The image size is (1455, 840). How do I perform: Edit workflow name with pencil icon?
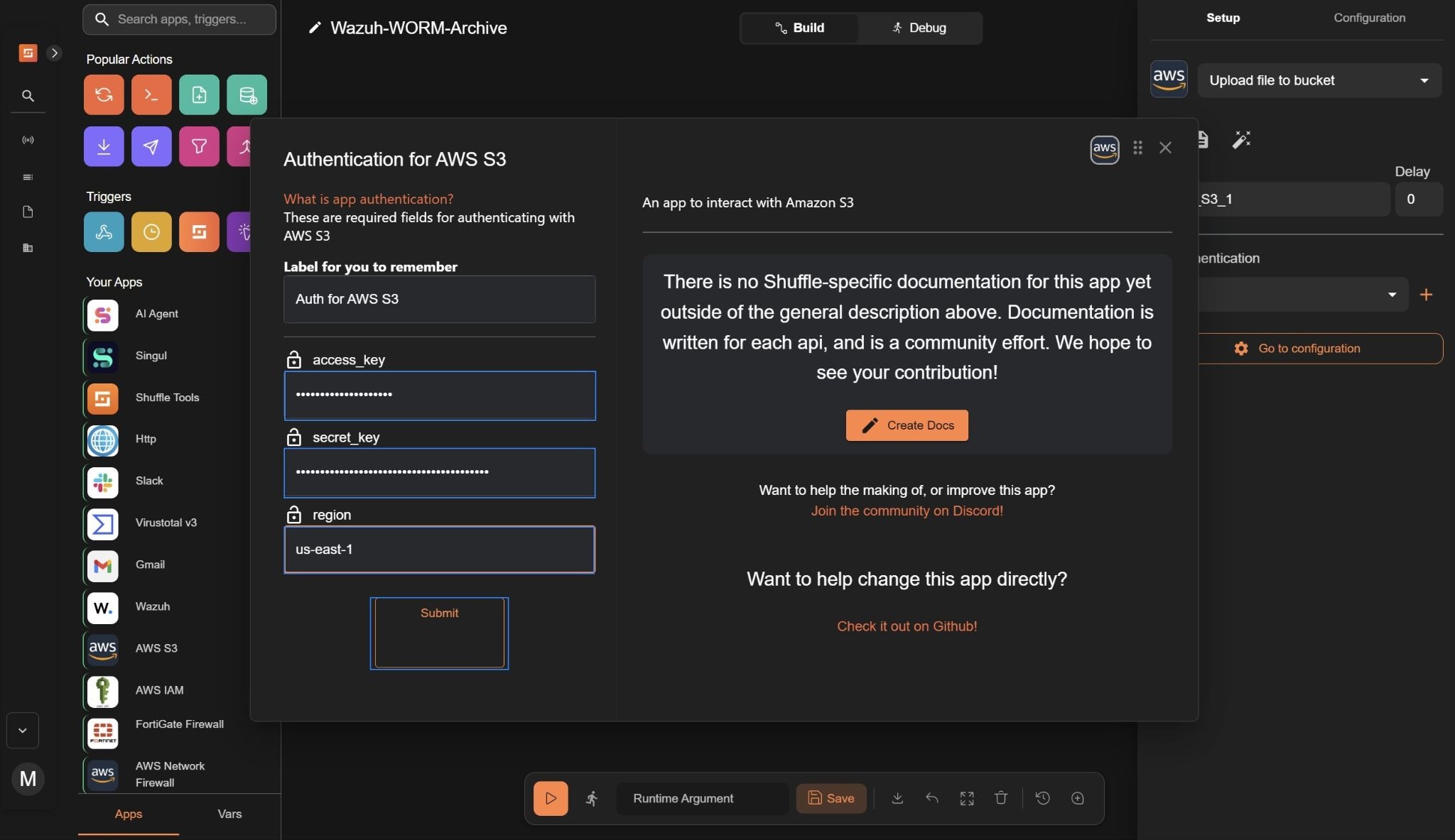coord(315,28)
